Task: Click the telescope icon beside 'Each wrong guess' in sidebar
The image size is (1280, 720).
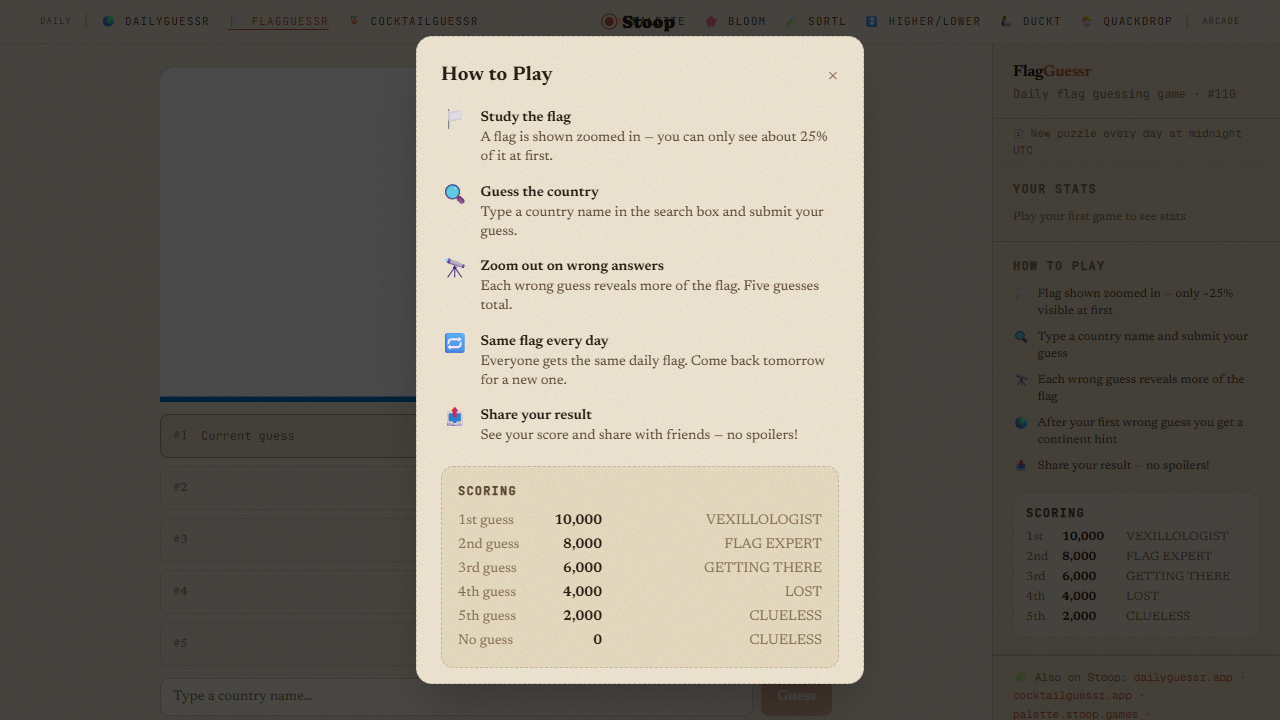Action: pos(1021,380)
